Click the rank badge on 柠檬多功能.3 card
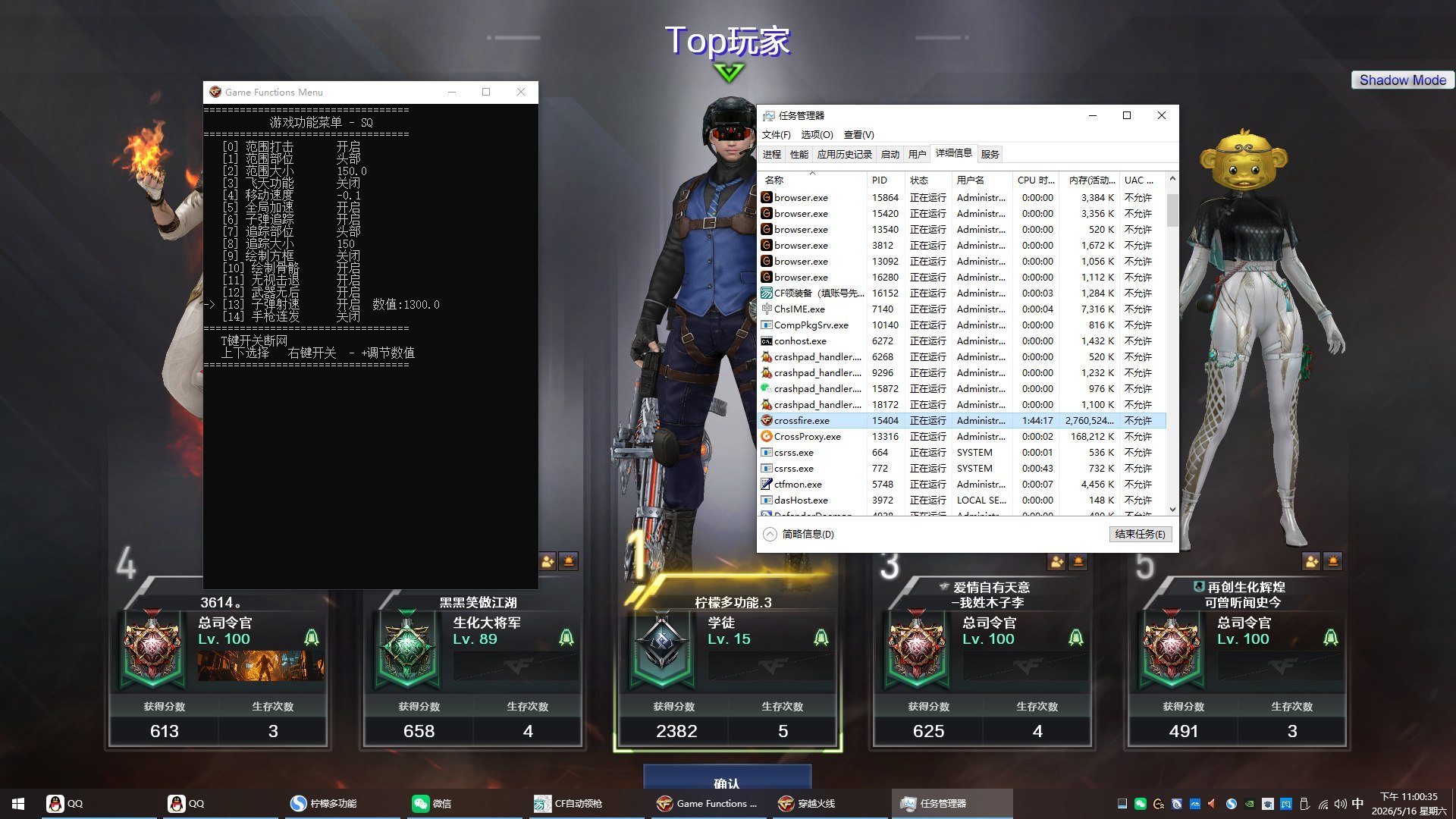Viewport: 1456px width, 819px height. click(662, 650)
